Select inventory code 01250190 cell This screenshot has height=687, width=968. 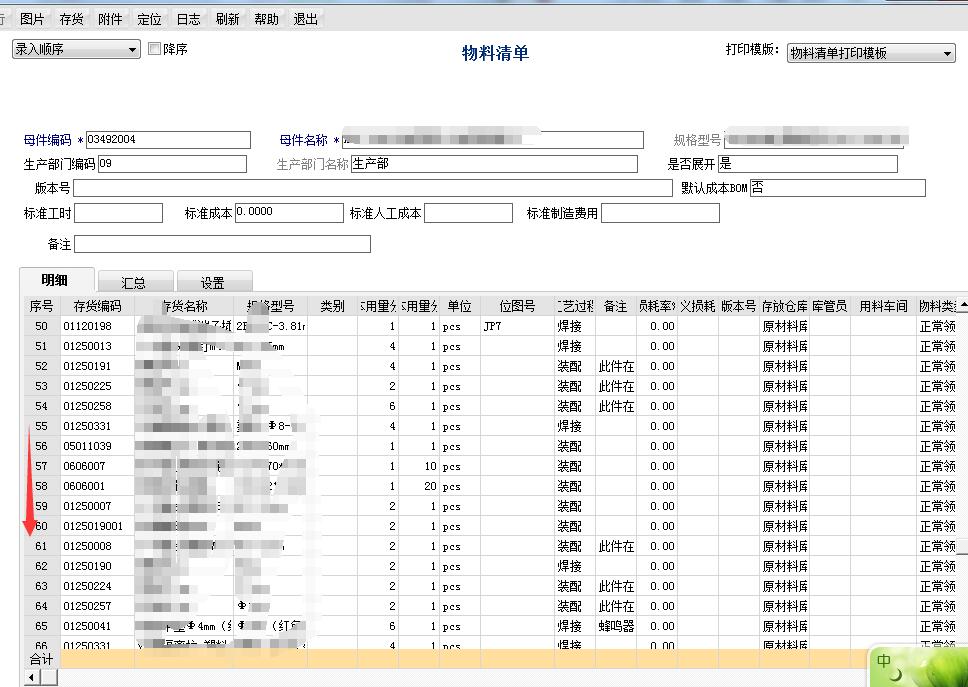click(x=97, y=566)
